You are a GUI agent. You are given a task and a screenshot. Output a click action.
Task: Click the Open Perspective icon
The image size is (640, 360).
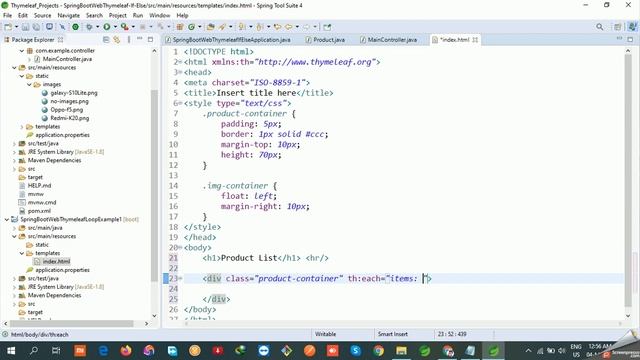(x=618, y=27)
